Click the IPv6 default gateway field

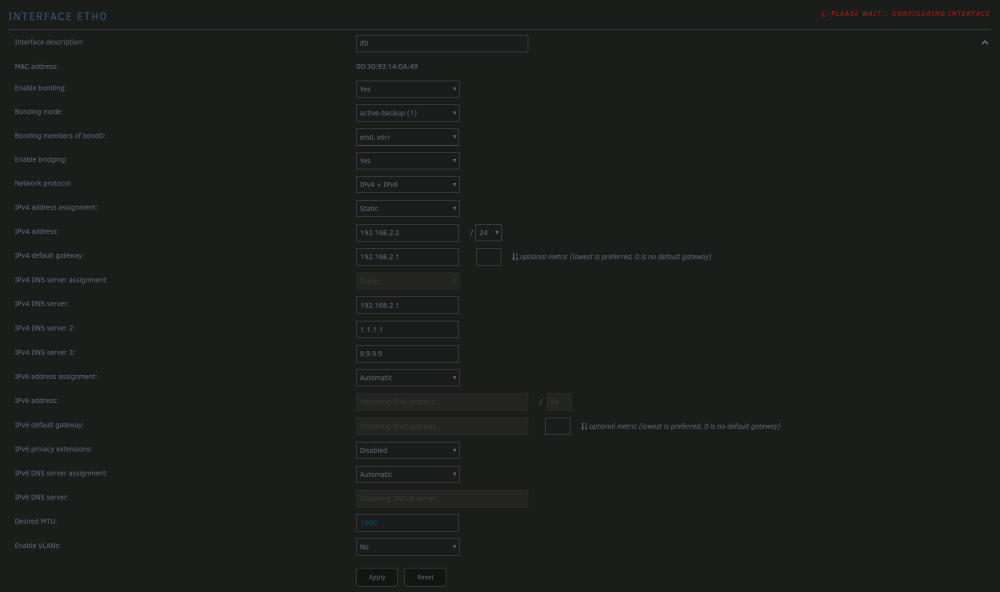pos(441,426)
